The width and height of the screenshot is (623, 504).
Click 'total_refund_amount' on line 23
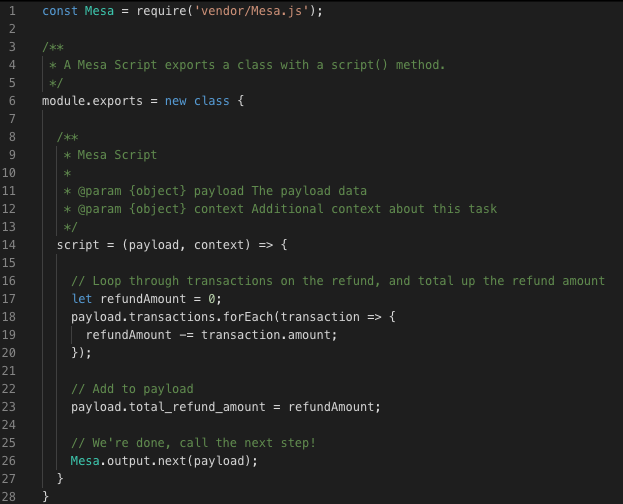point(197,407)
